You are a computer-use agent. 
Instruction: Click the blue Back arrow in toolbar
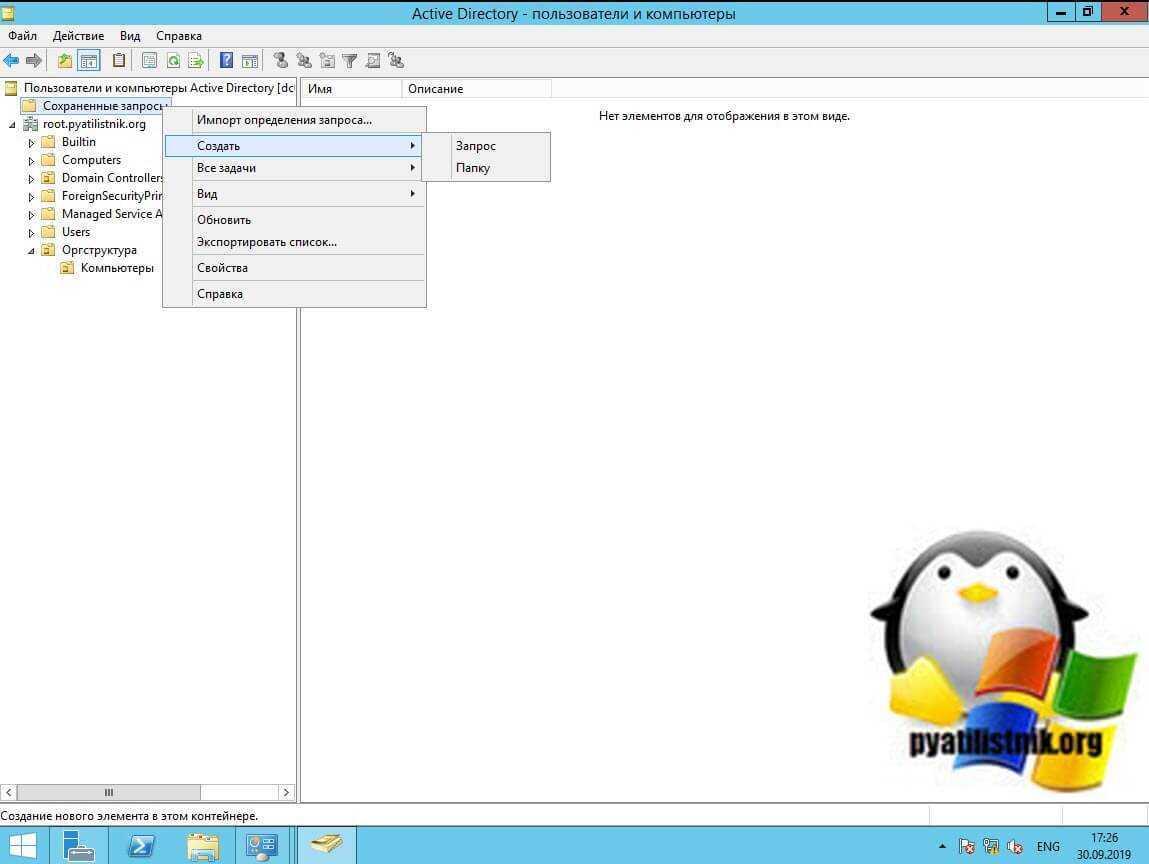click(x=11, y=61)
